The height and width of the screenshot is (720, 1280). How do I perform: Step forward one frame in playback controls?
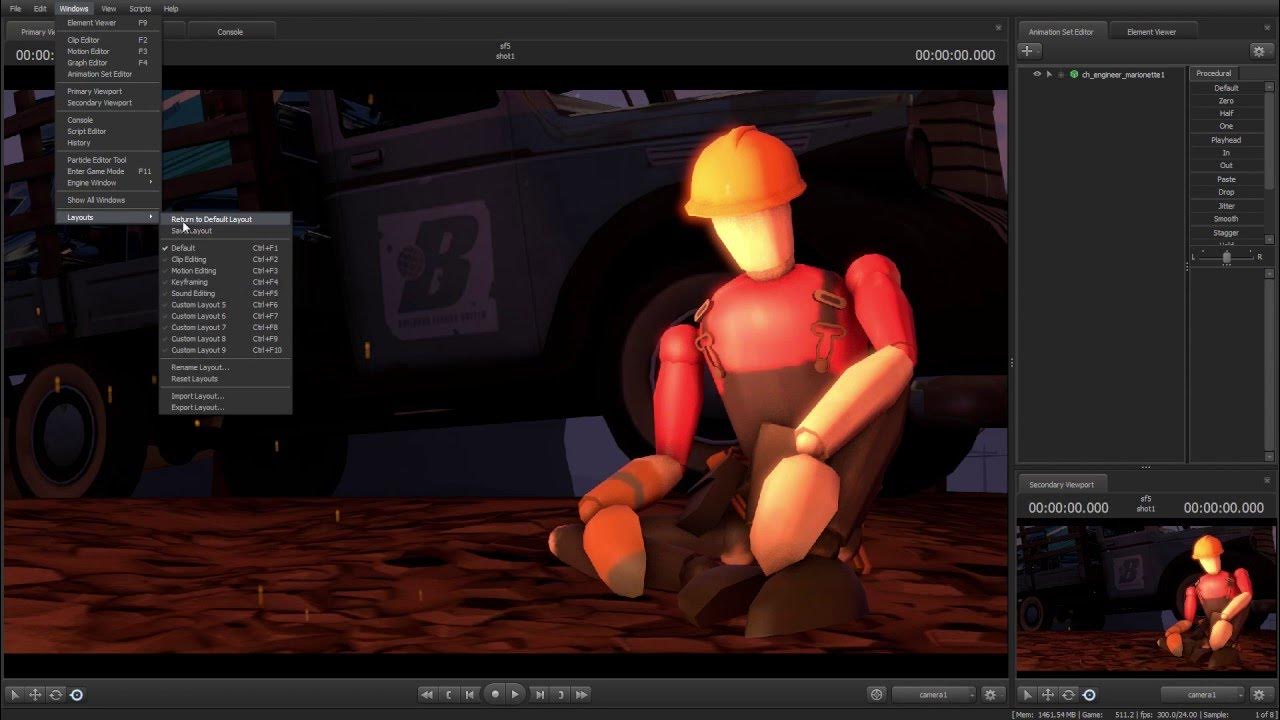pyautogui.click(x=539, y=694)
